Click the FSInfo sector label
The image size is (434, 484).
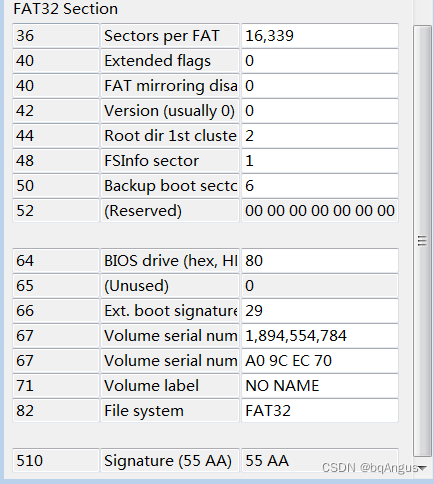170,161
